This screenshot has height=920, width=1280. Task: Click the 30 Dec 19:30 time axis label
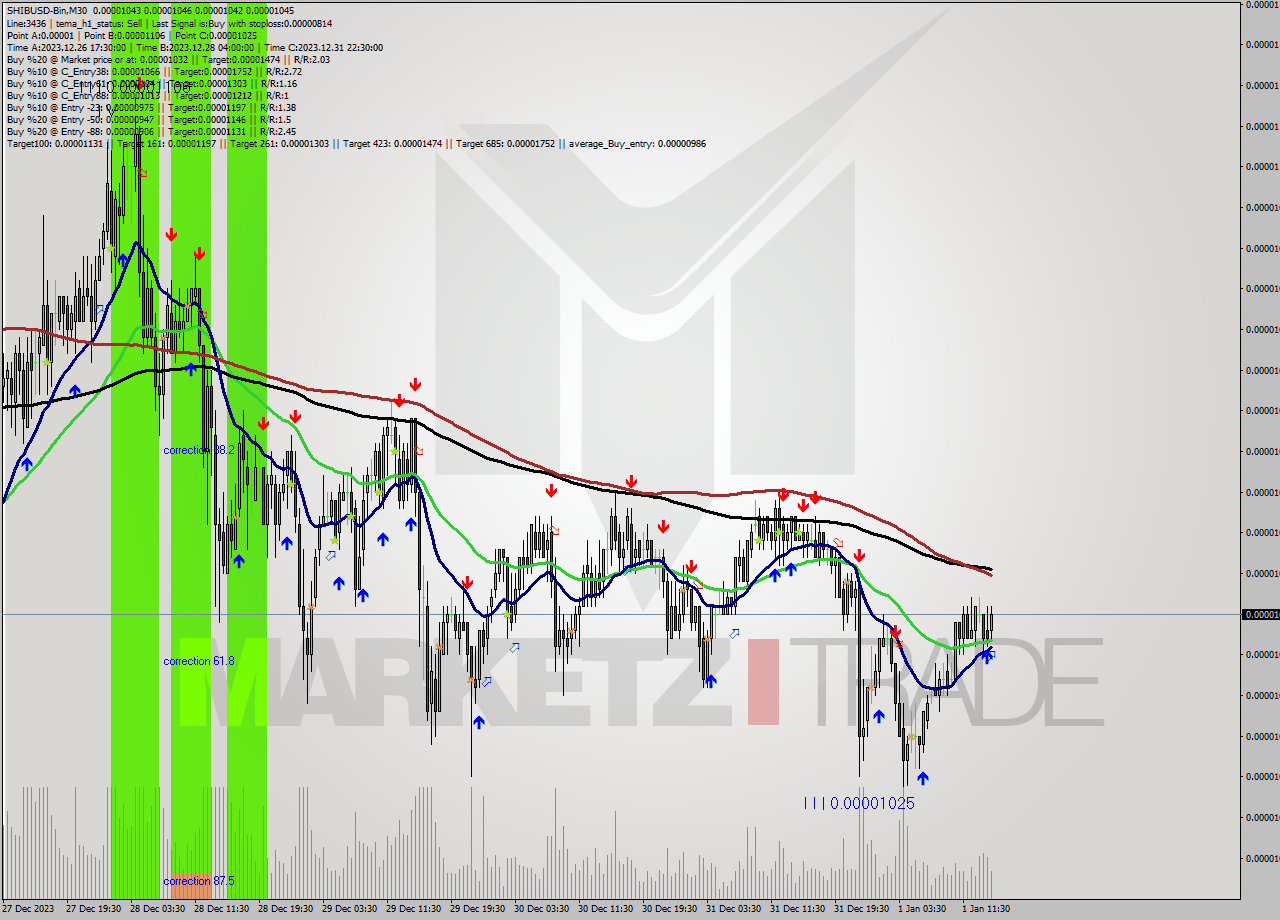[669, 908]
